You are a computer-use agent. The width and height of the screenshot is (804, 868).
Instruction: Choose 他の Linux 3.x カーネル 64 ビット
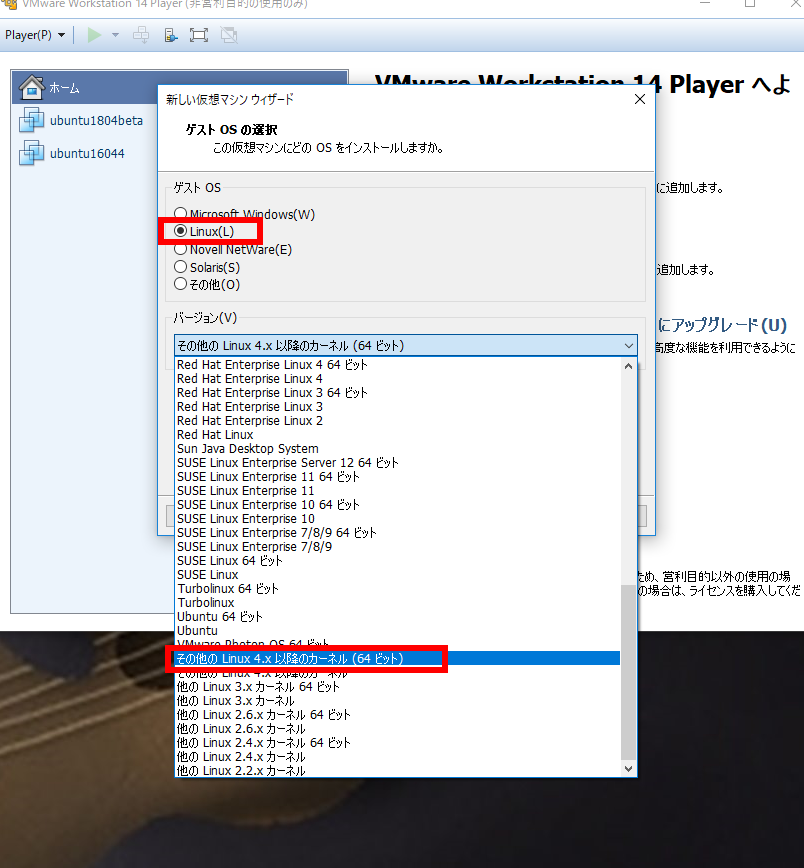coord(398,687)
